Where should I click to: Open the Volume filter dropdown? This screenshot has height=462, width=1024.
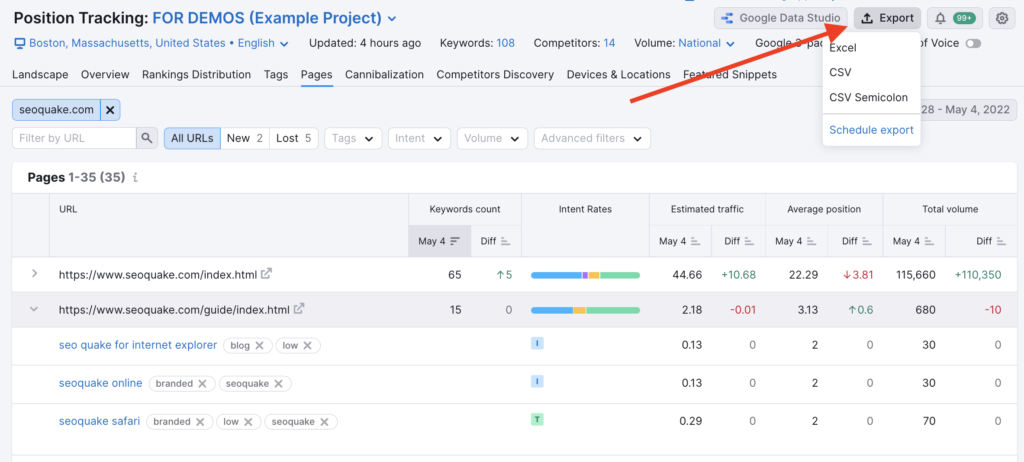point(492,138)
